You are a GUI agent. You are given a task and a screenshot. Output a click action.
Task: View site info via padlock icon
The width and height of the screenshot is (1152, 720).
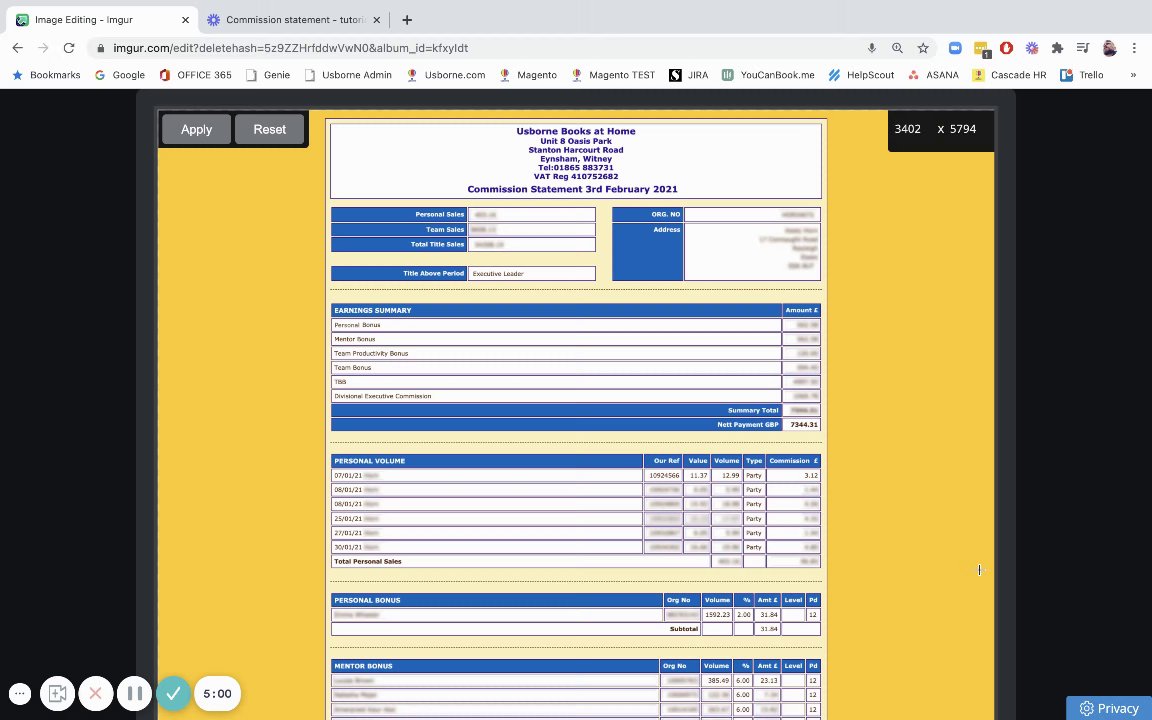pyautogui.click(x=101, y=48)
